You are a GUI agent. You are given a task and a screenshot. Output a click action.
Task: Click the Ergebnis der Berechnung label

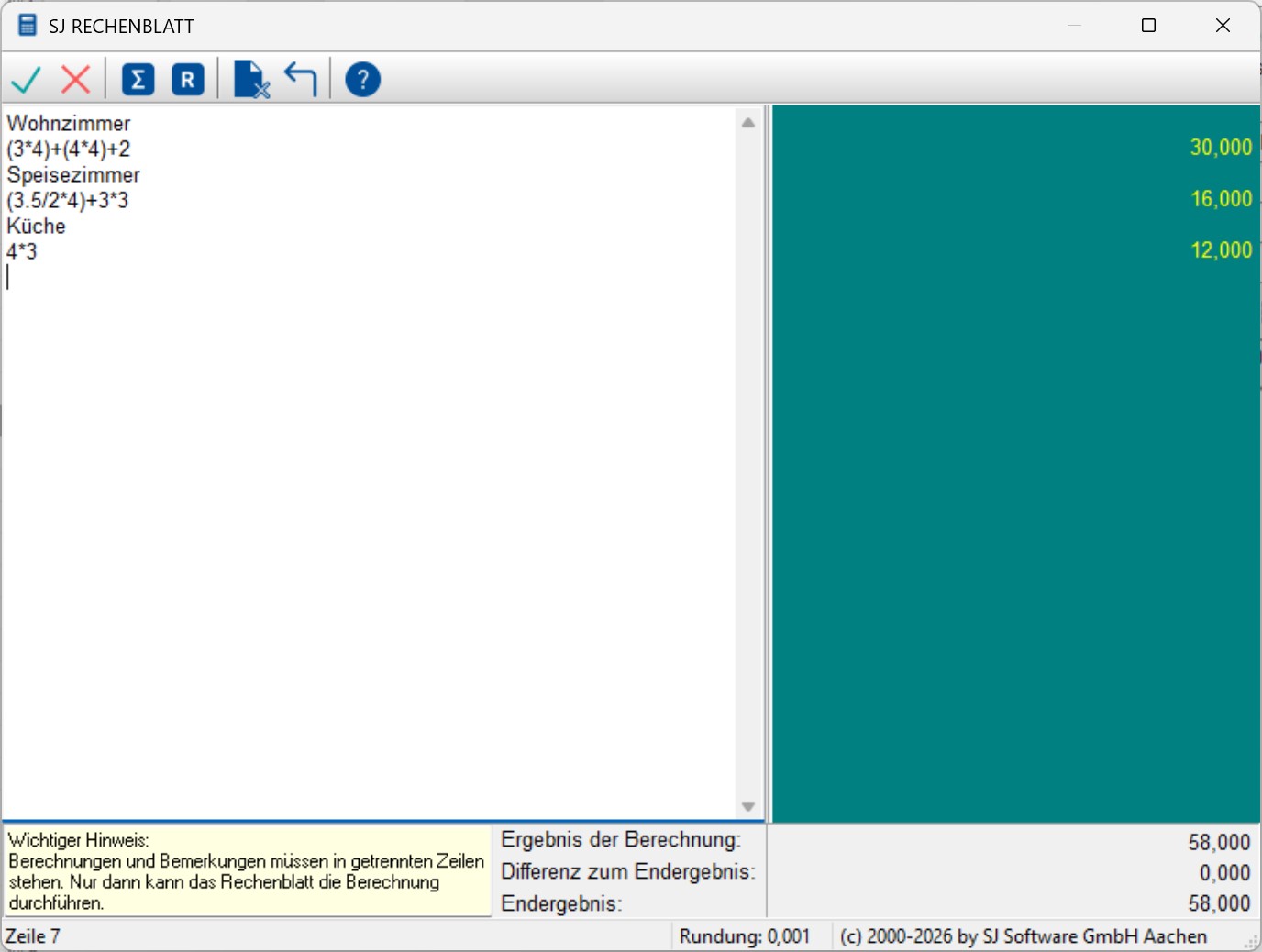coord(621,839)
